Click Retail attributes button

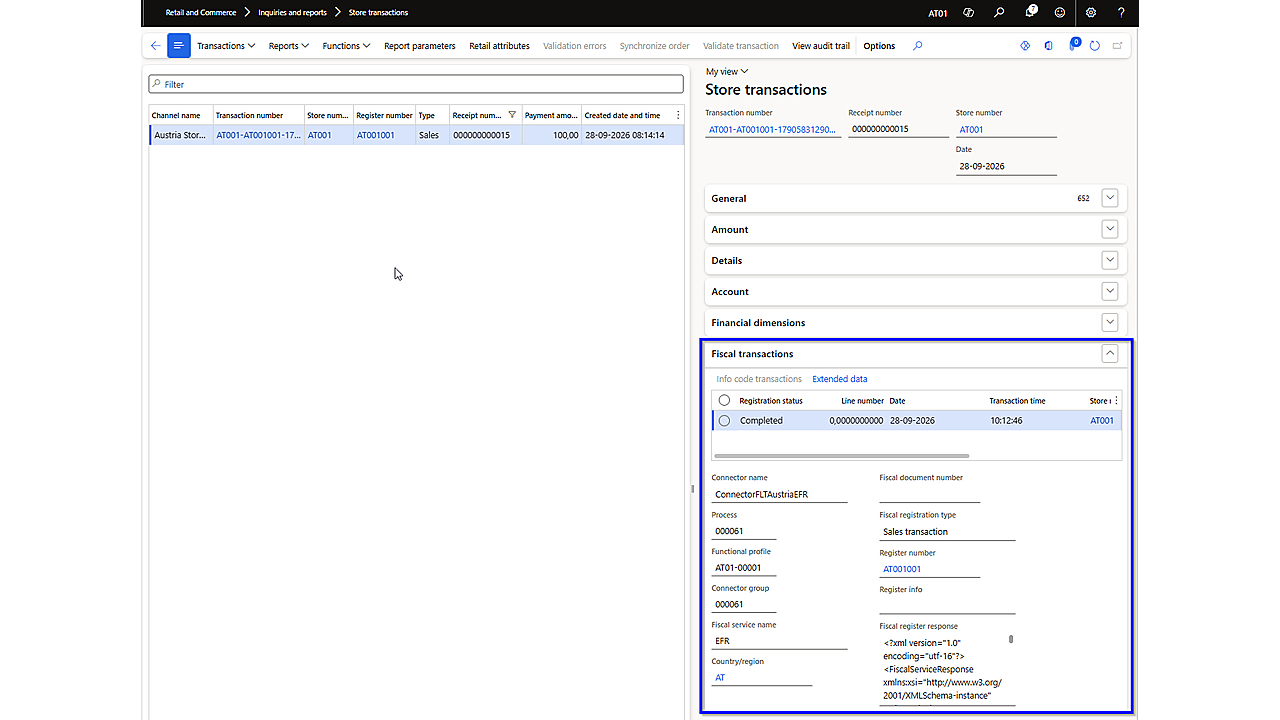[x=499, y=46]
